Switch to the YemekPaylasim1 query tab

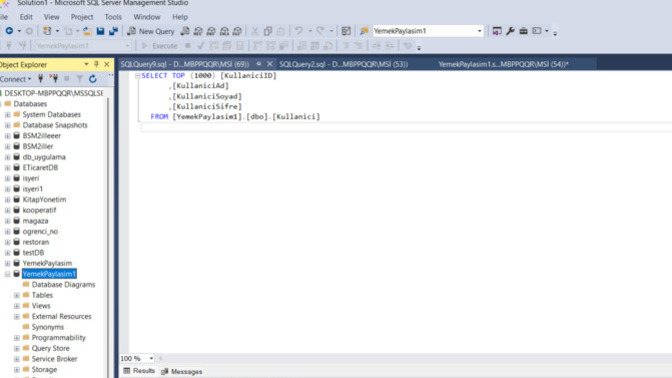click(x=503, y=64)
